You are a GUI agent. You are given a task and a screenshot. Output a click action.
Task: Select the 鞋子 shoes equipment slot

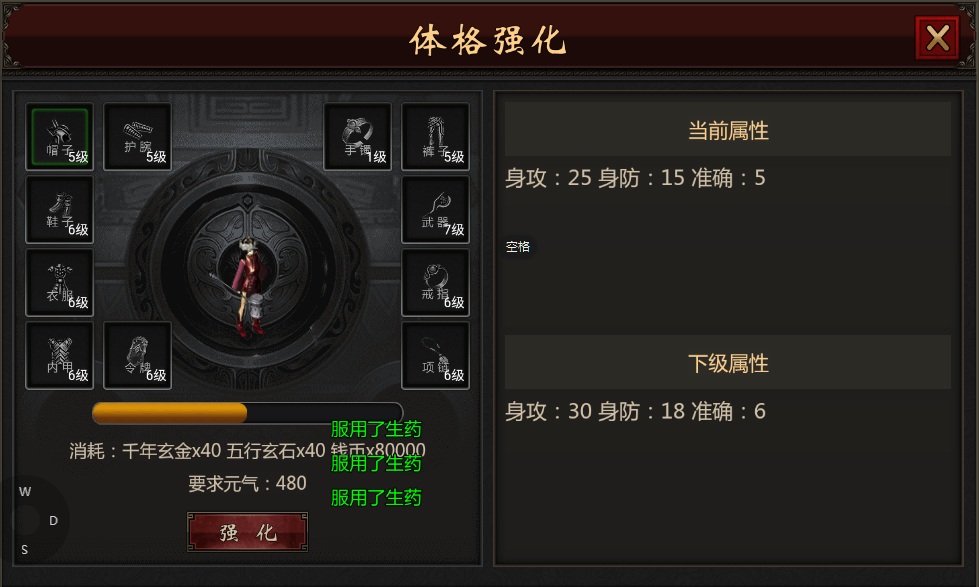pos(59,210)
